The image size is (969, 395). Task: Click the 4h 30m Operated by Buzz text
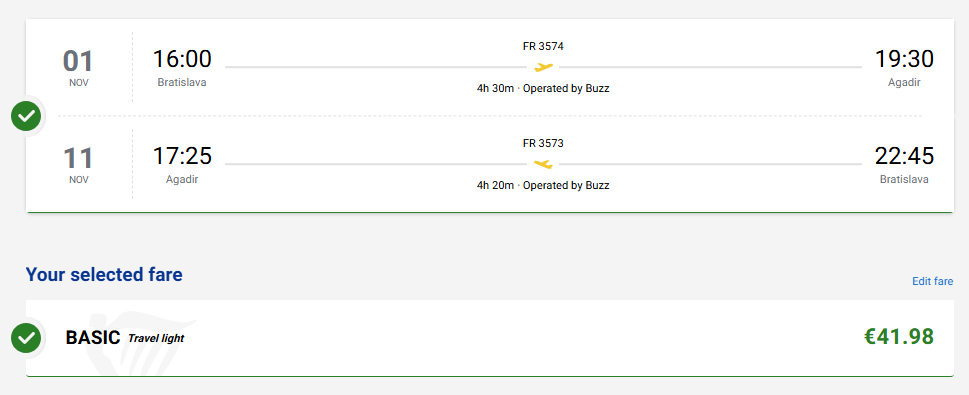tap(543, 88)
